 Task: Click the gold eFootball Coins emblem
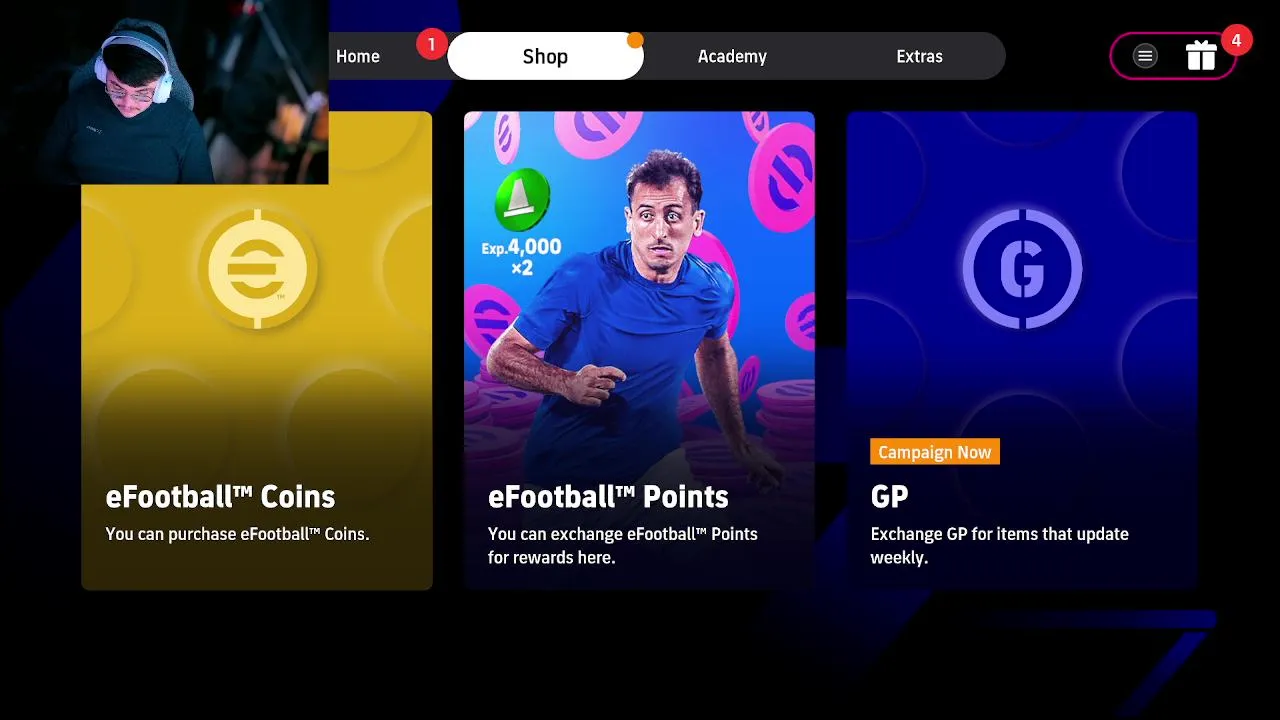[257, 269]
